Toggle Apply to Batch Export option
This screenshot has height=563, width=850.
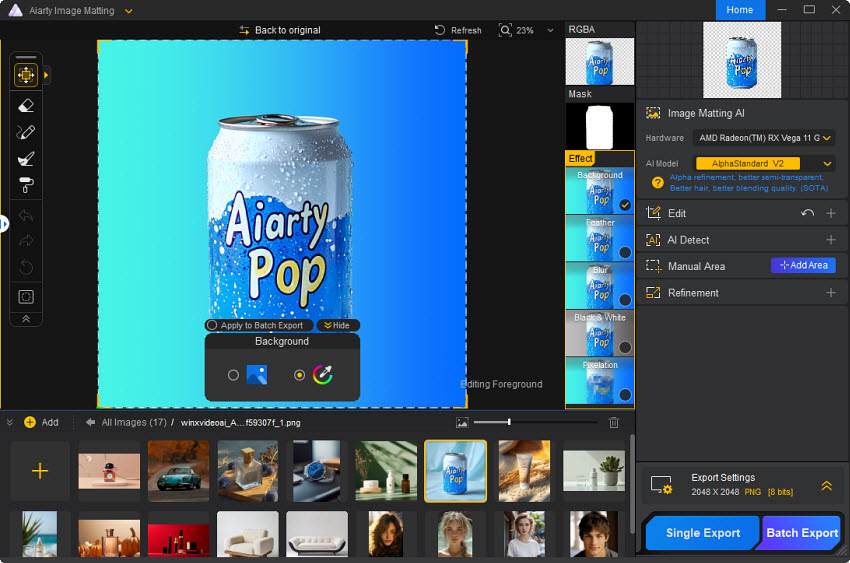tap(259, 325)
